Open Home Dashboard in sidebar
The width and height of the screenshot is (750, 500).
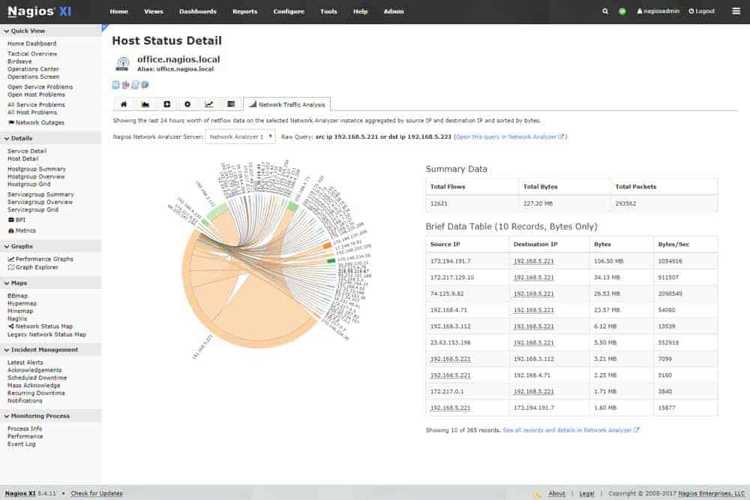[32, 44]
